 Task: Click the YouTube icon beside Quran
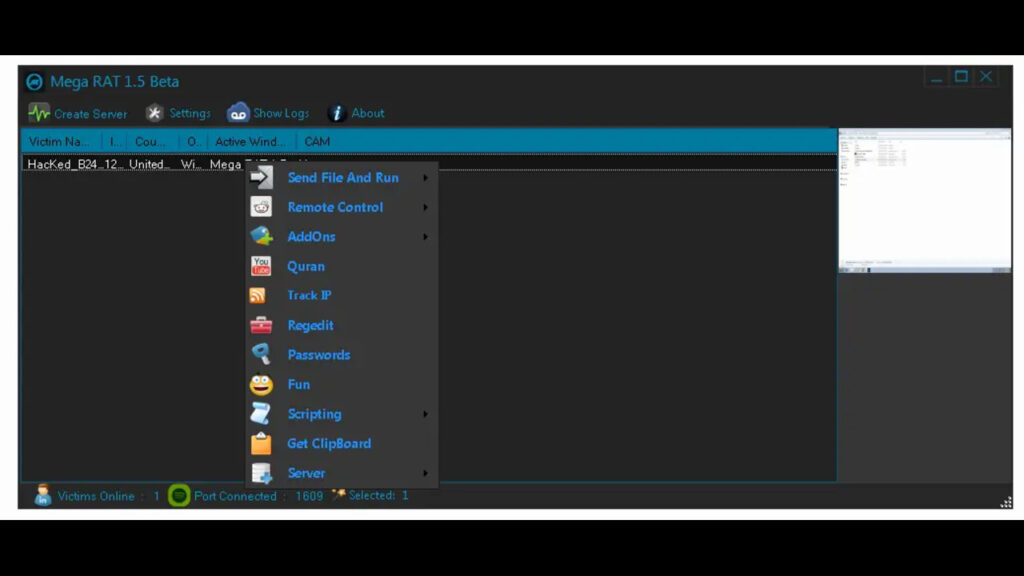[x=261, y=266]
